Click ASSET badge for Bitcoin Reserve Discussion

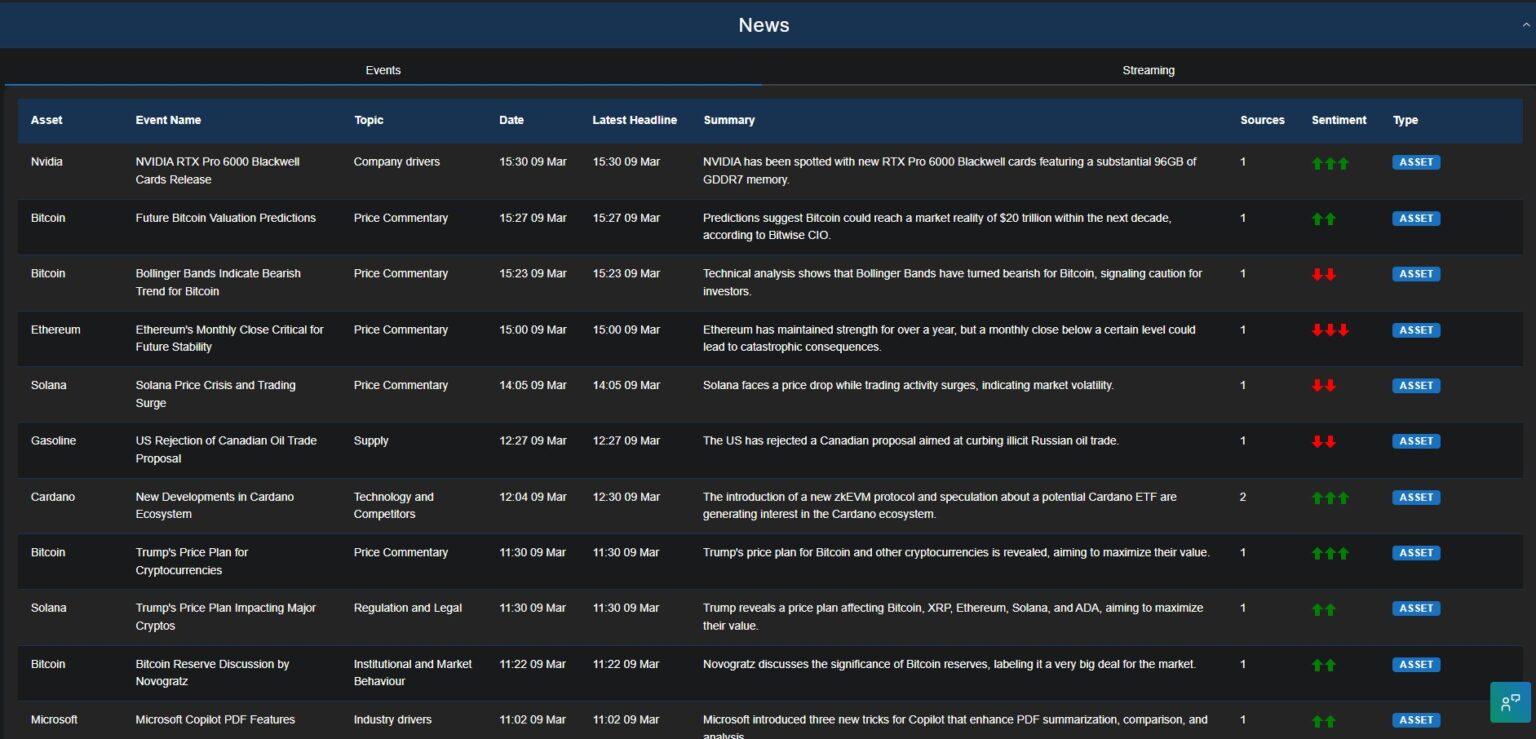point(1416,664)
